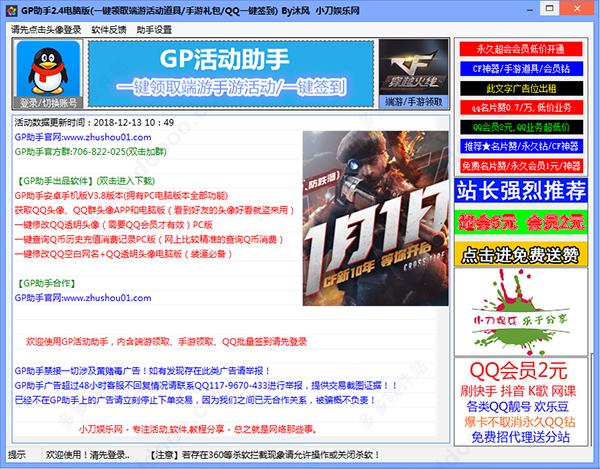Click the green 超会5元 会员2元 banner

coord(521,222)
